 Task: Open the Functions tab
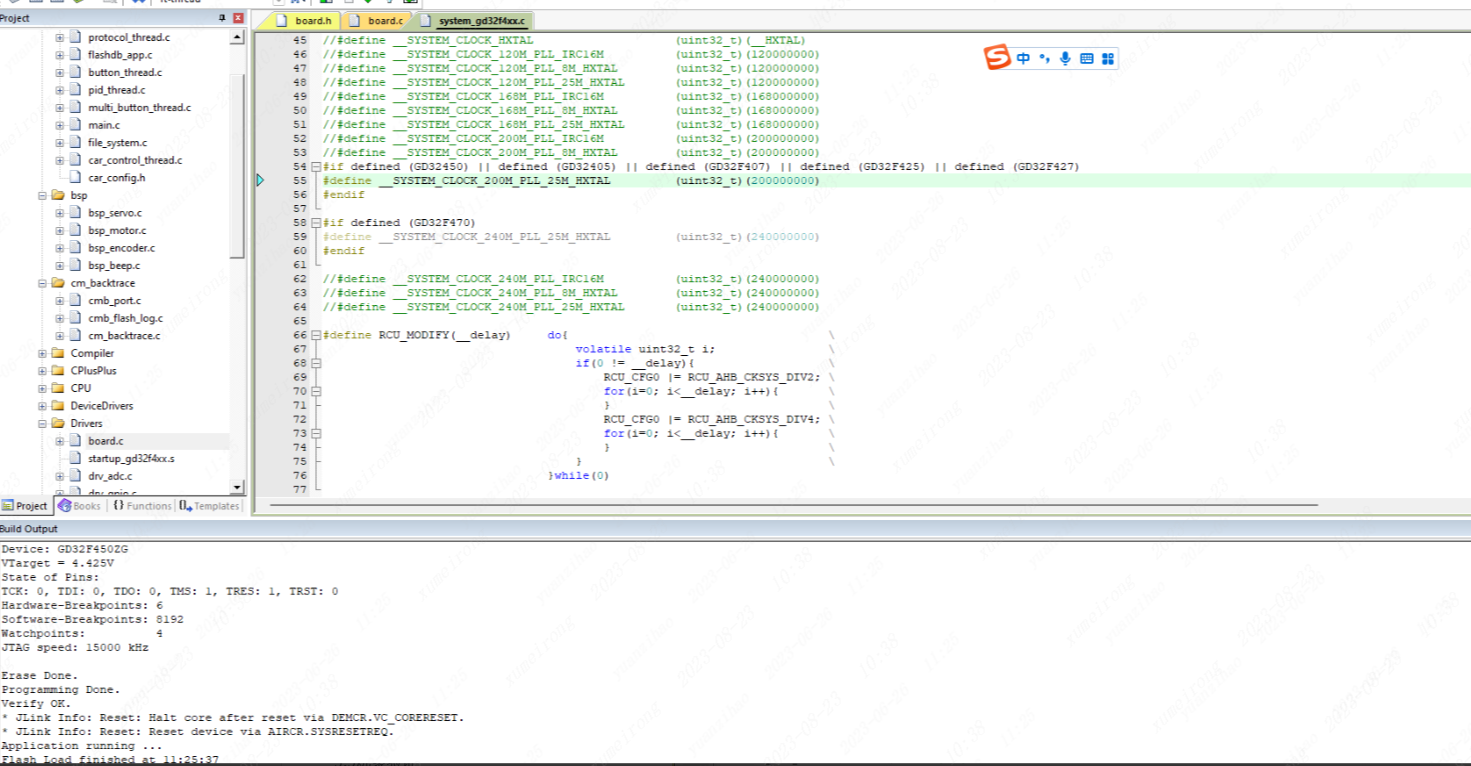point(142,506)
